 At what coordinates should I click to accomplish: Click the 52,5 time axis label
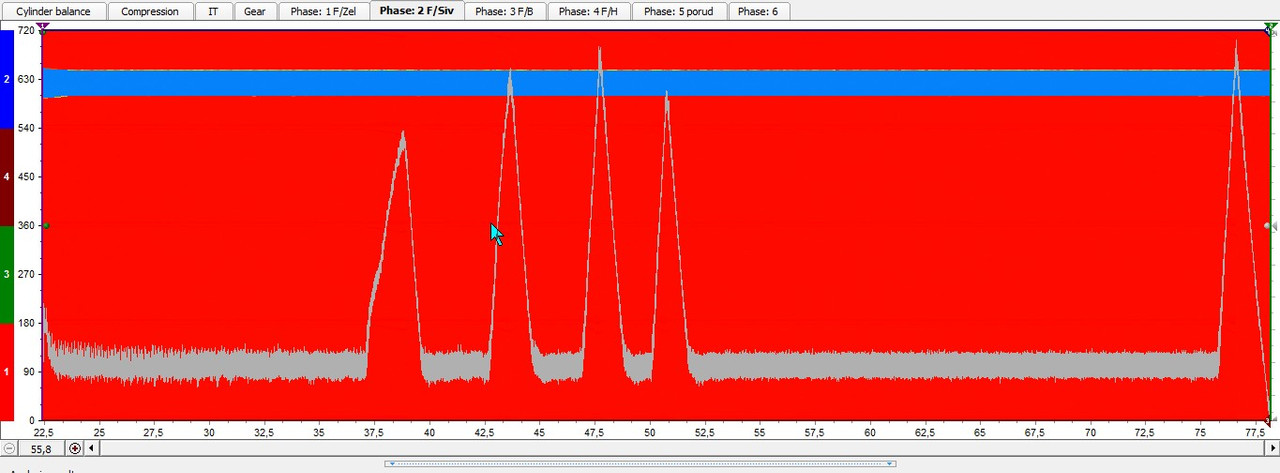point(705,432)
